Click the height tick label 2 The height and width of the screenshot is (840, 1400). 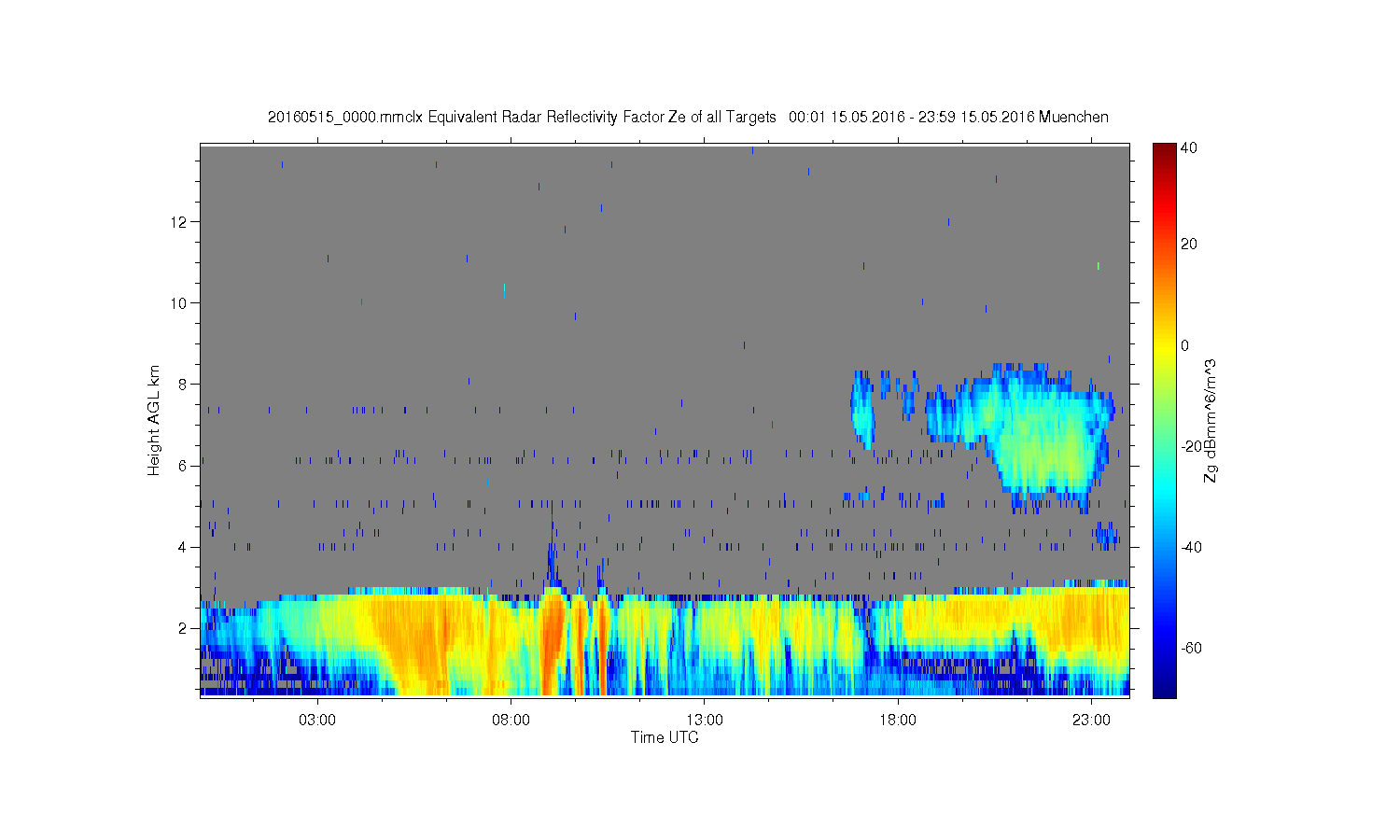click(x=184, y=627)
